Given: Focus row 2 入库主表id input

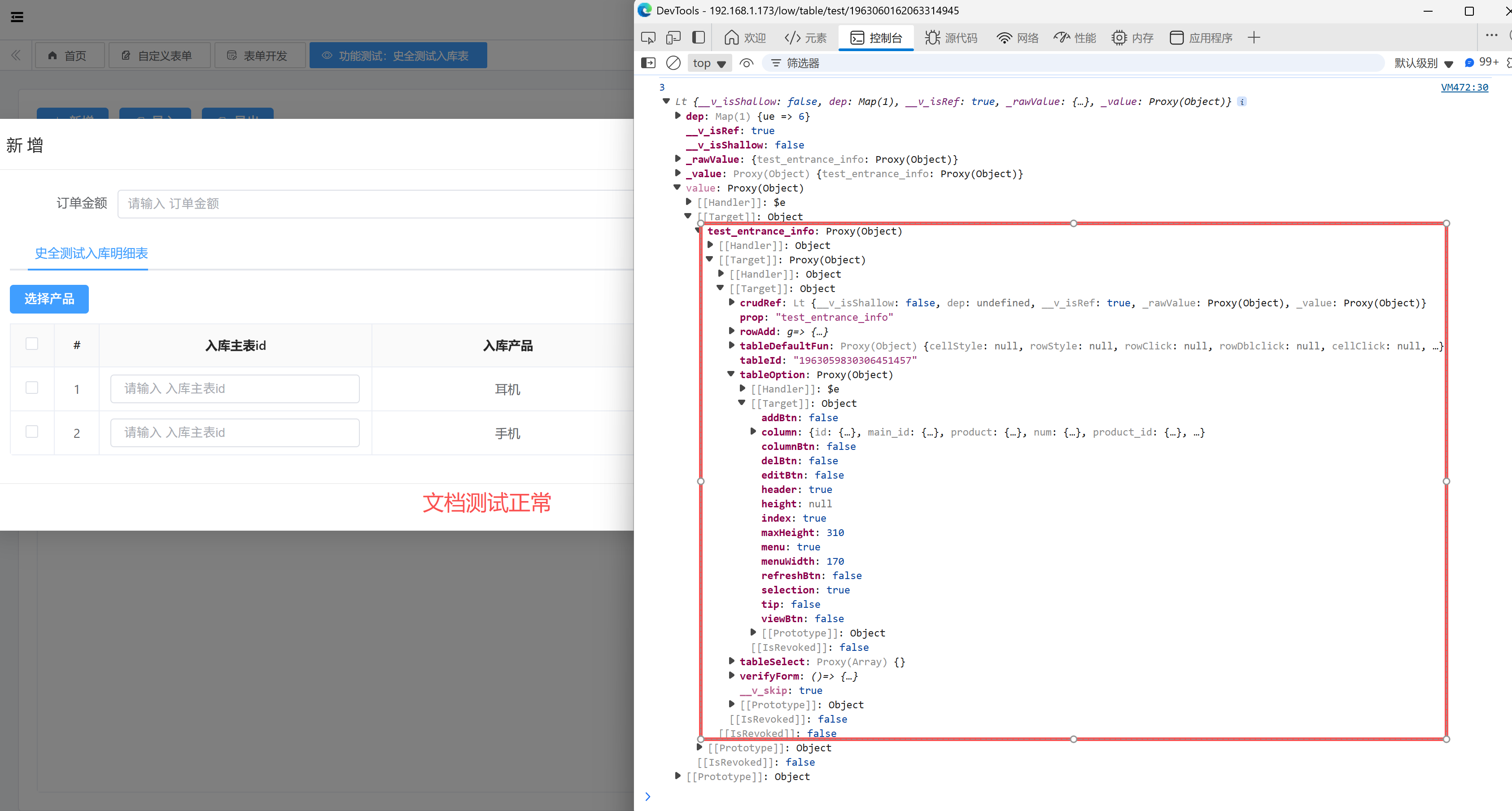Looking at the screenshot, I should 235,432.
